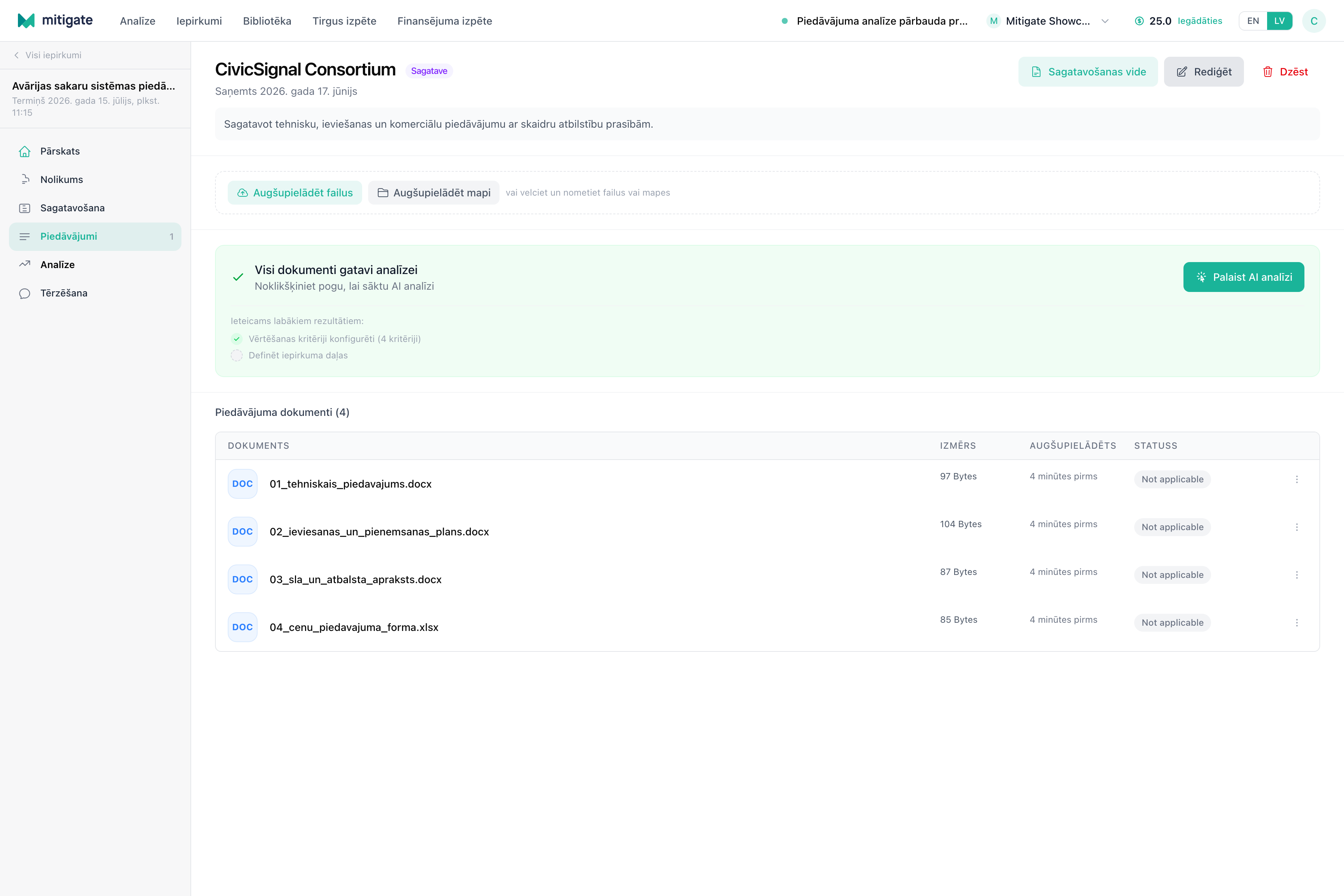The height and width of the screenshot is (896, 1344).
Task: Open the Analīze trend icon in sidebar
Action: point(25,265)
